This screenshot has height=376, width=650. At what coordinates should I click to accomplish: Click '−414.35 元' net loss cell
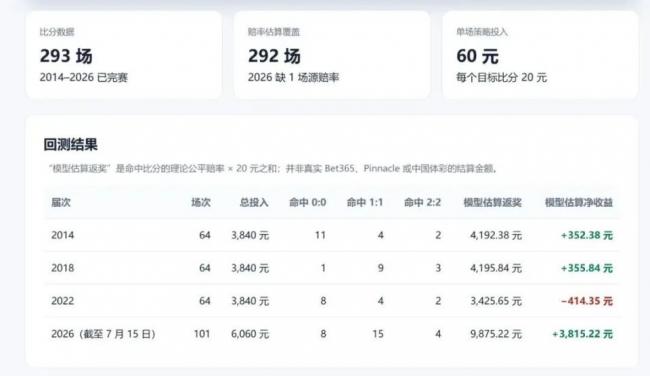pyautogui.click(x=587, y=301)
